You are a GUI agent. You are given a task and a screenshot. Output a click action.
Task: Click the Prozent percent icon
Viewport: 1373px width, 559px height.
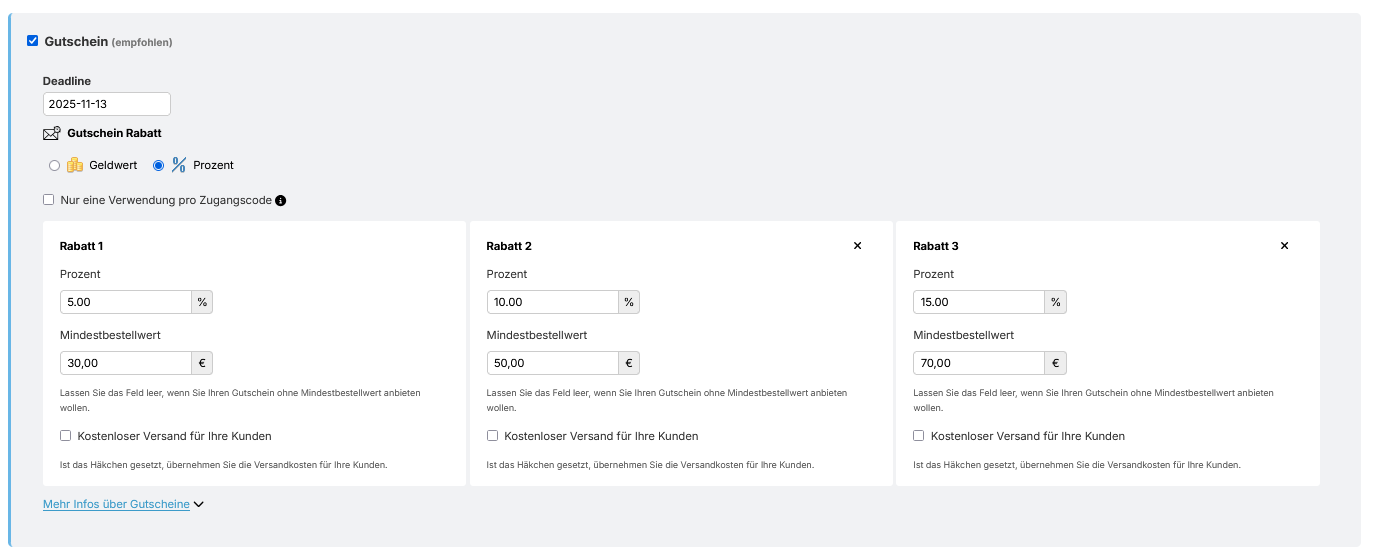(179, 165)
